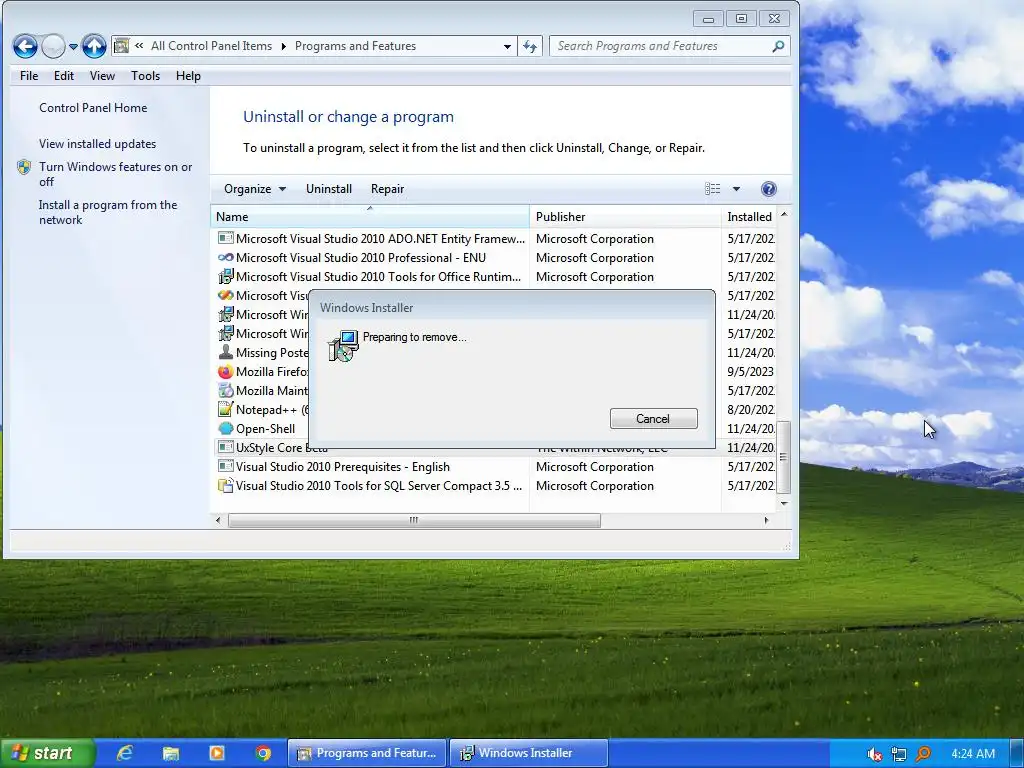
Task: Click the 4:24 AM clock
Action: (x=973, y=754)
